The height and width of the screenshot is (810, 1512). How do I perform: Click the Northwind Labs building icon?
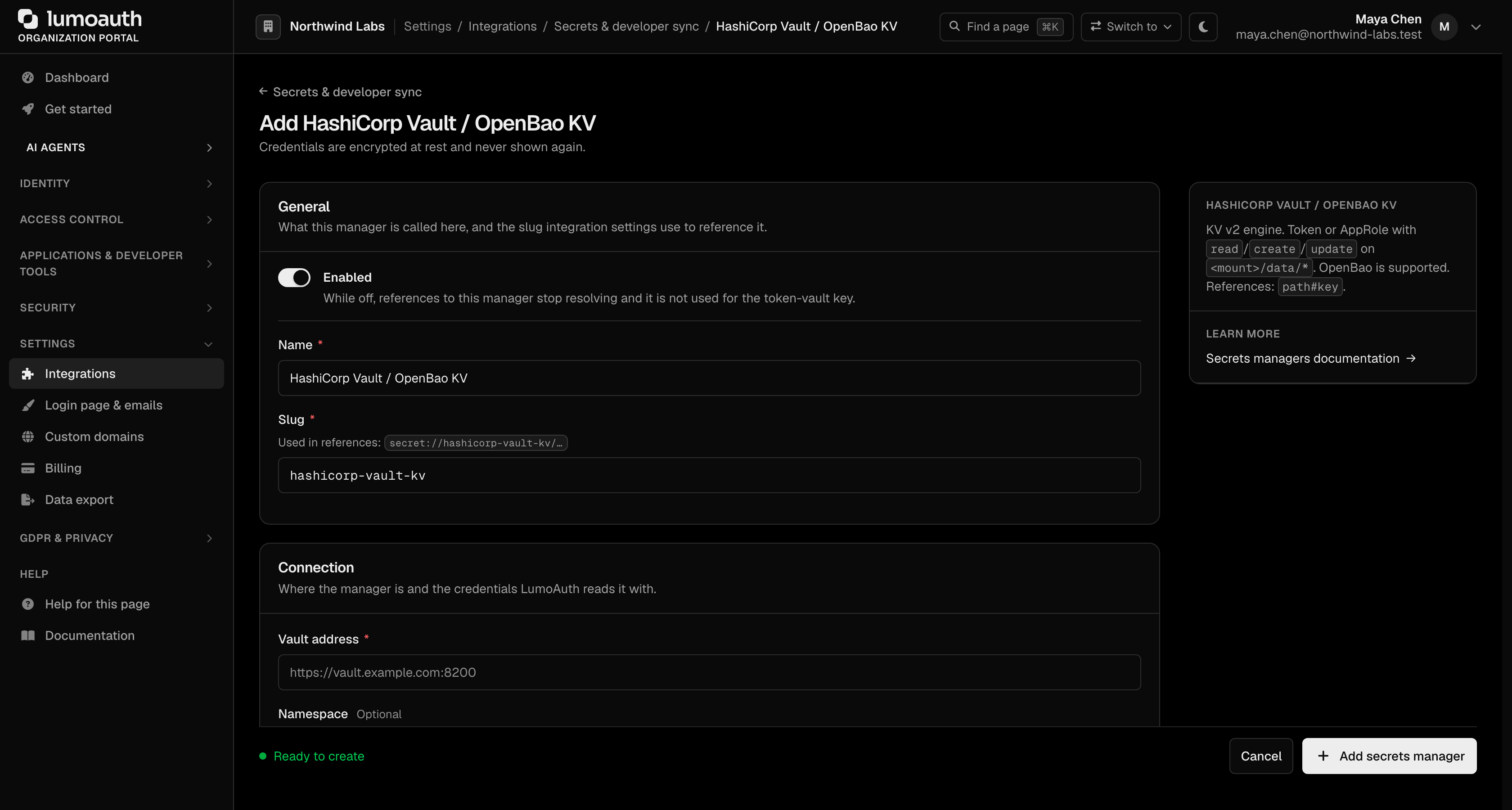click(x=268, y=27)
